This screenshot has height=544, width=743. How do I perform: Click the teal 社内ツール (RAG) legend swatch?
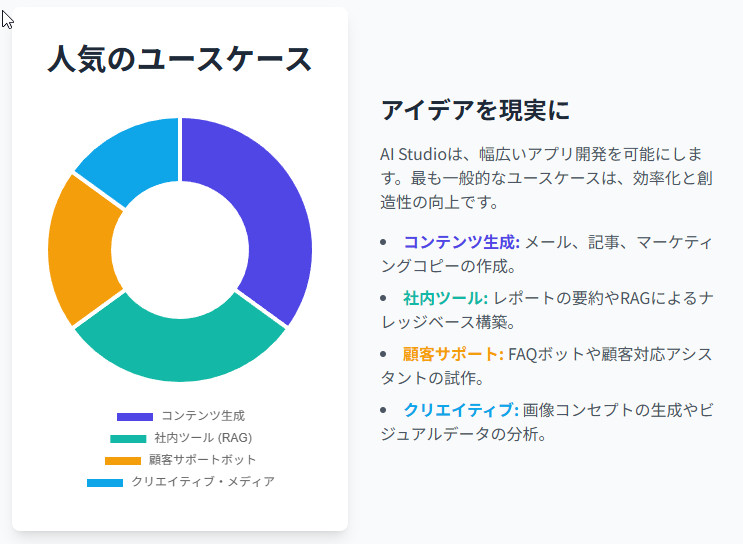coord(128,438)
